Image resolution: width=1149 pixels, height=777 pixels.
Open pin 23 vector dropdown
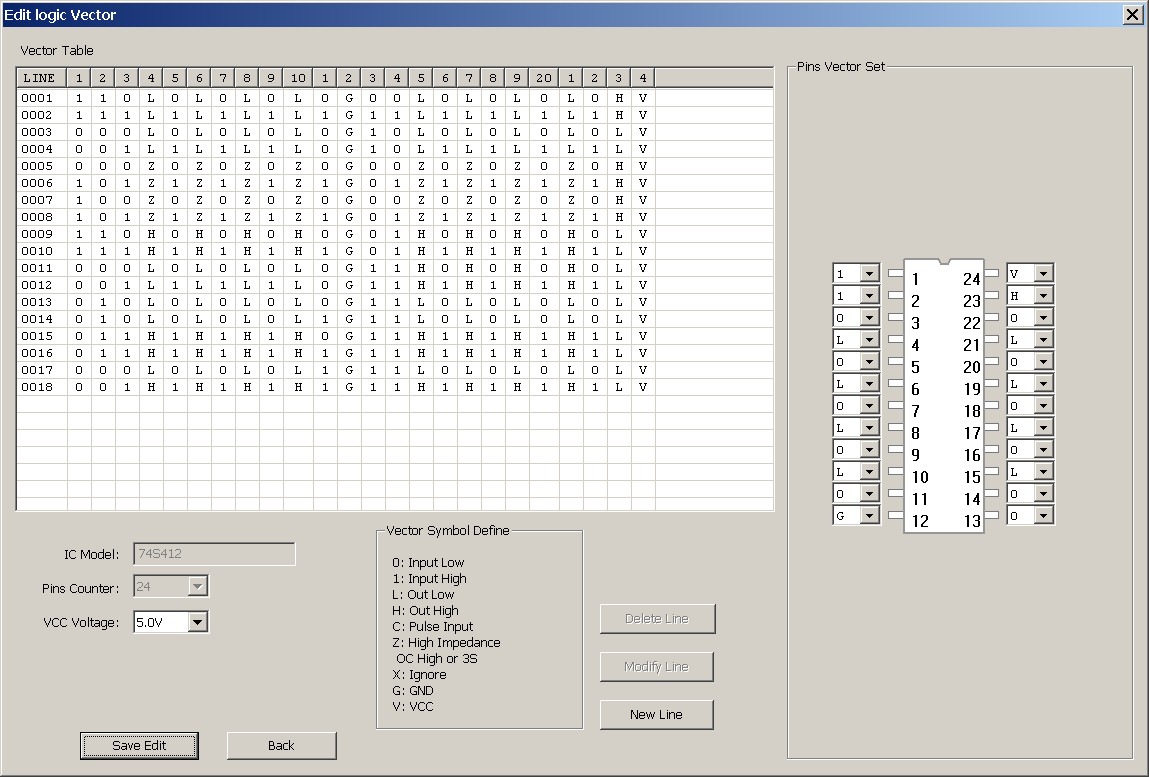[1043, 296]
